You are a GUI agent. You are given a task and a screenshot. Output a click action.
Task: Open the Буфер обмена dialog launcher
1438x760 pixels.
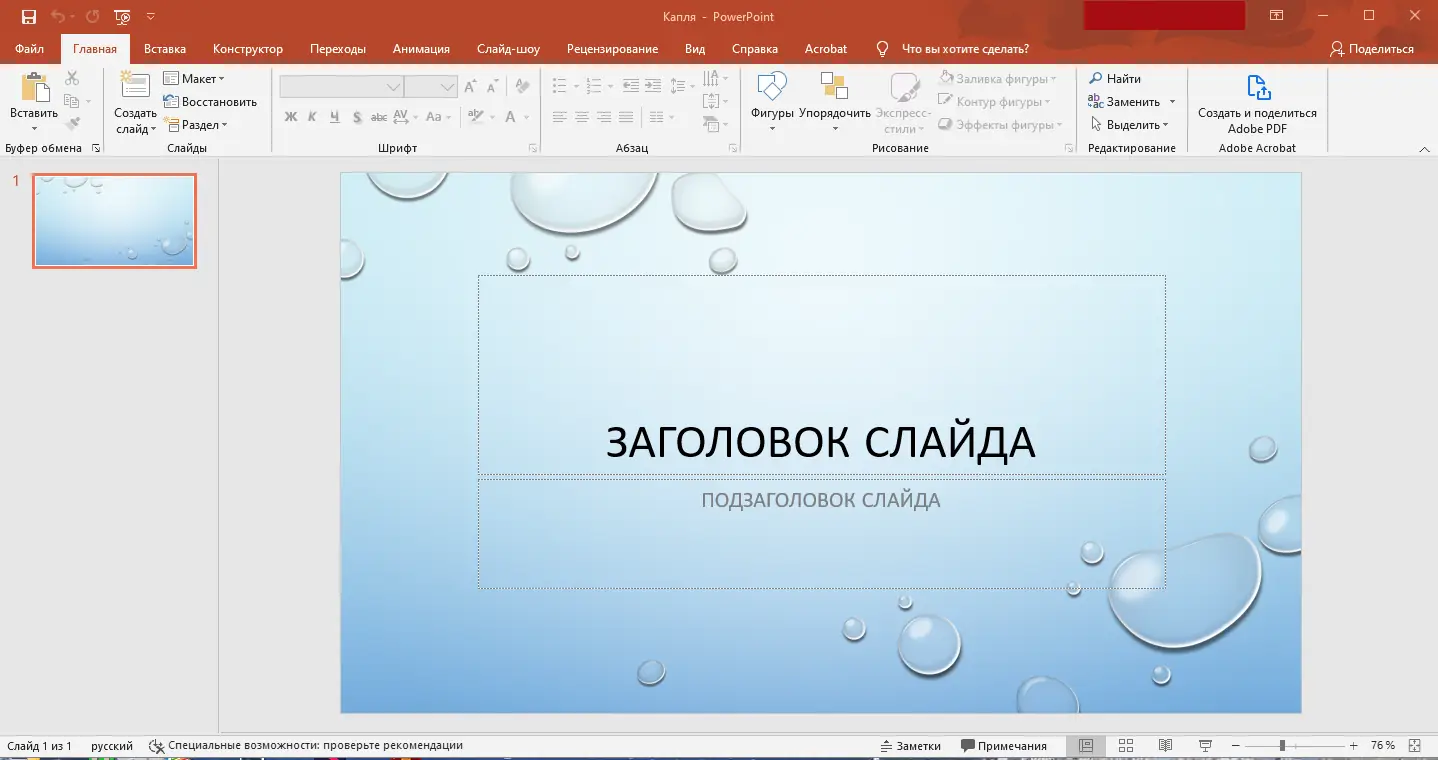tap(96, 148)
